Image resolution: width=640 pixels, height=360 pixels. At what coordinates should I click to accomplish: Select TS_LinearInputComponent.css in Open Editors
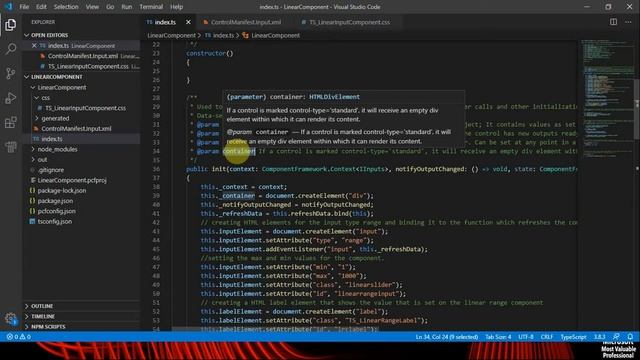(x=88, y=66)
